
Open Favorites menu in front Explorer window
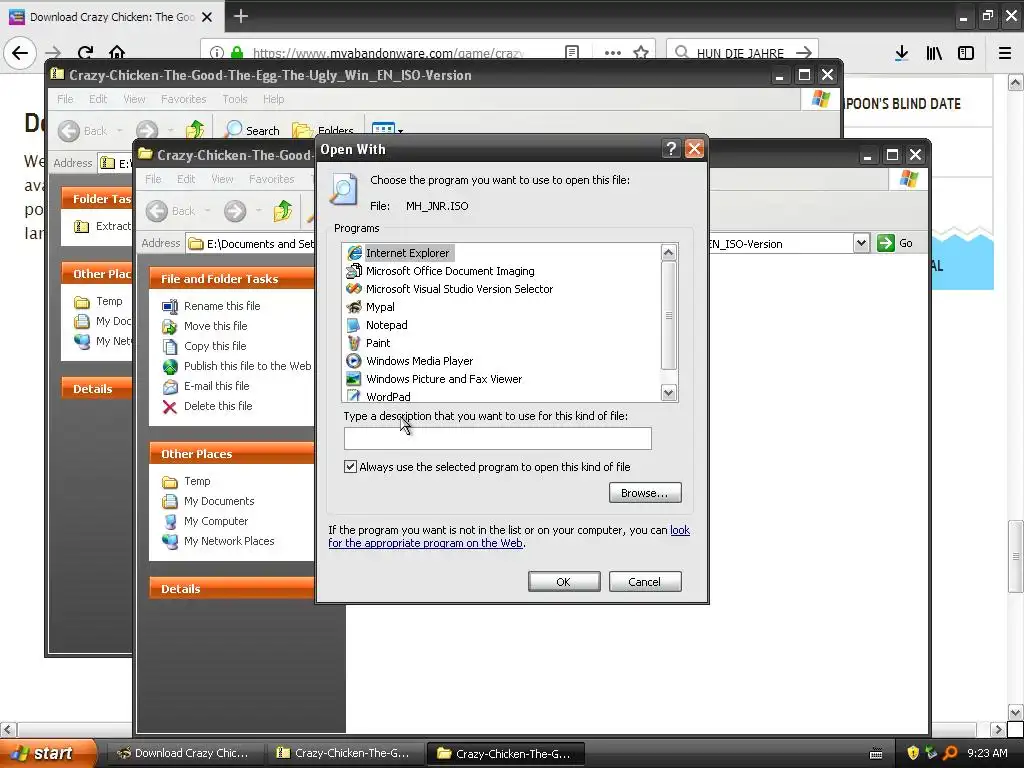tap(272, 179)
